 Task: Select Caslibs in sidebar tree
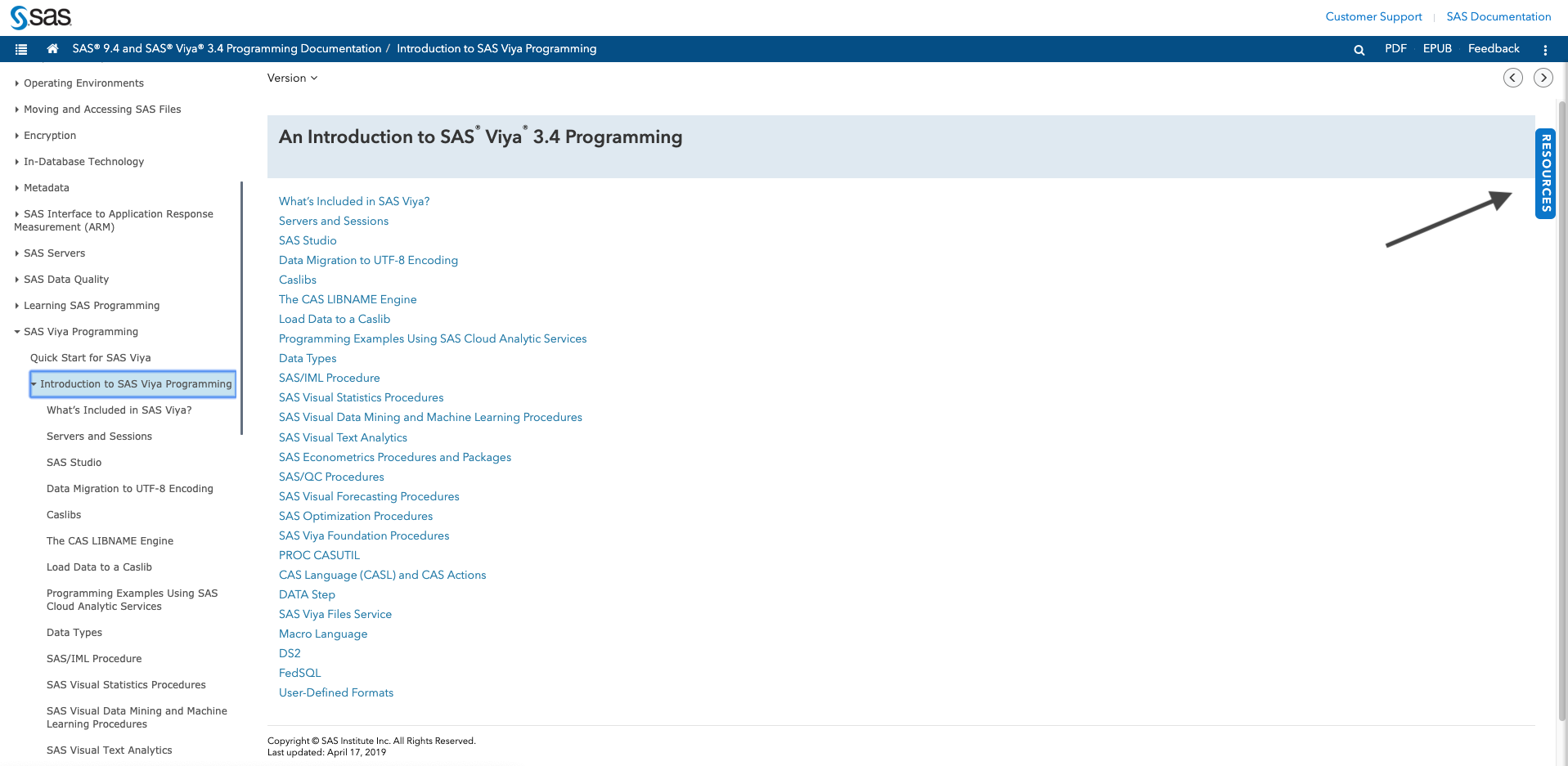tap(64, 515)
